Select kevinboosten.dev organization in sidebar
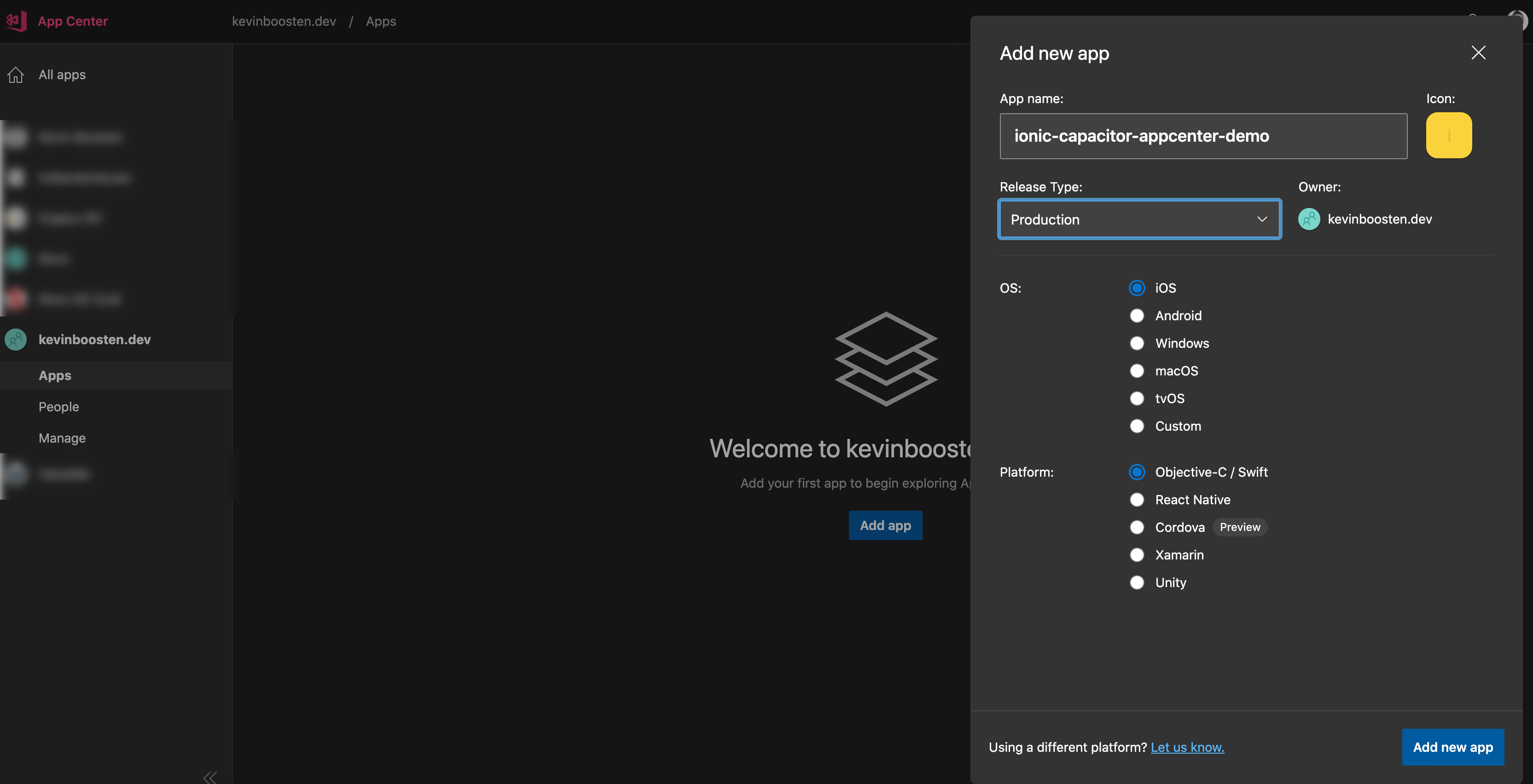This screenshot has width=1533, height=784. point(94,340)
